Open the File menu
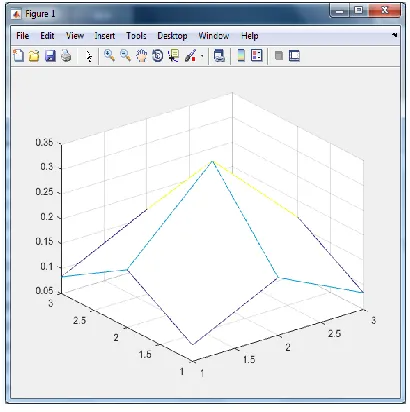 tap(22, 36)
